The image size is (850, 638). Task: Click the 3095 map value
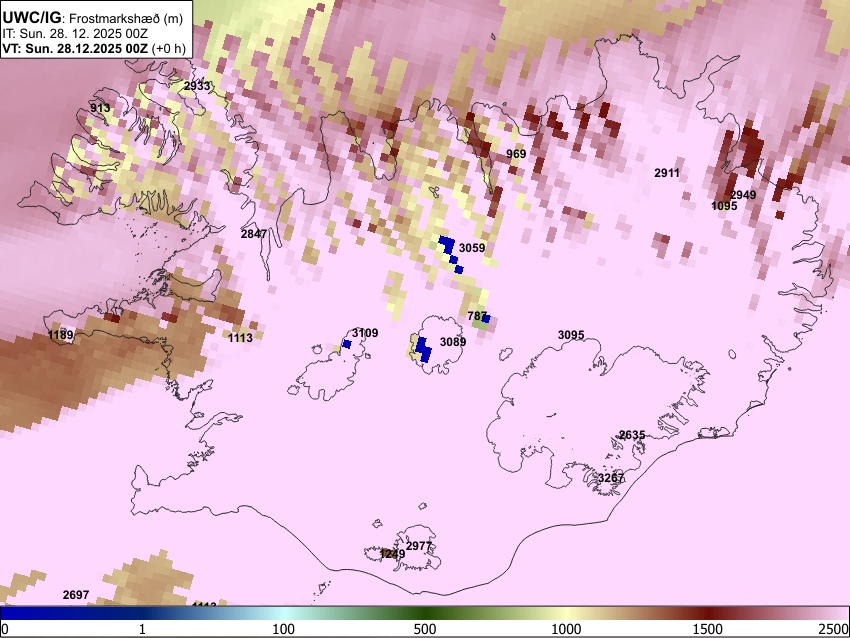coord(571,335)
